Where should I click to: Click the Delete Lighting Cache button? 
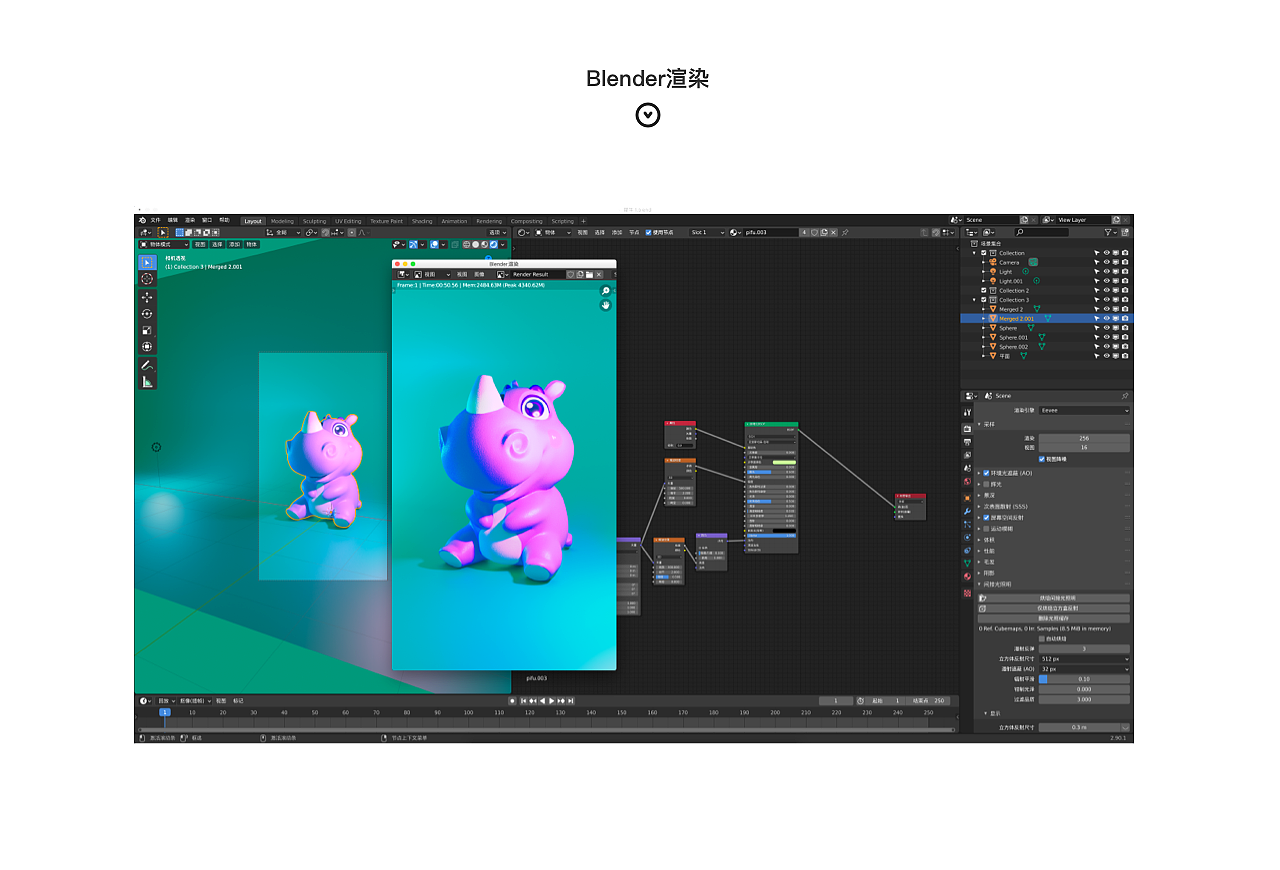(1054, 618)
